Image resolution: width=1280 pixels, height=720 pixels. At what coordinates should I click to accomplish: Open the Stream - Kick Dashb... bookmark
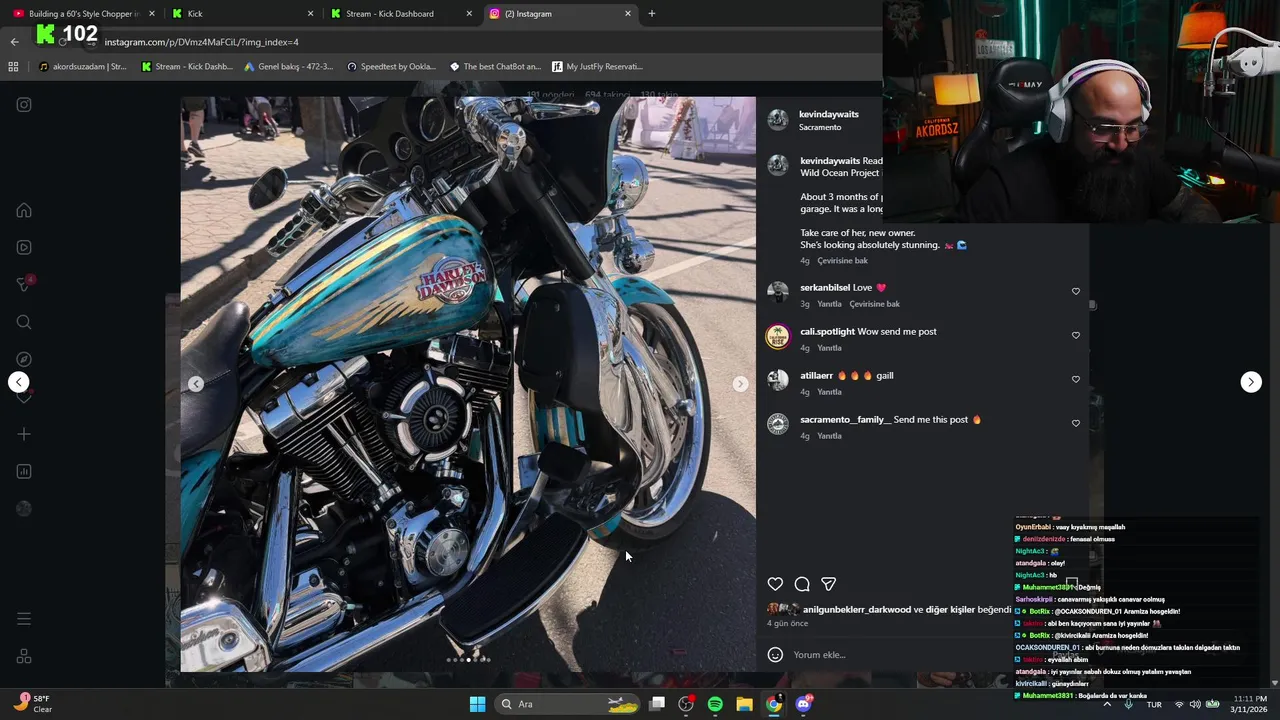tap(187, 67)
